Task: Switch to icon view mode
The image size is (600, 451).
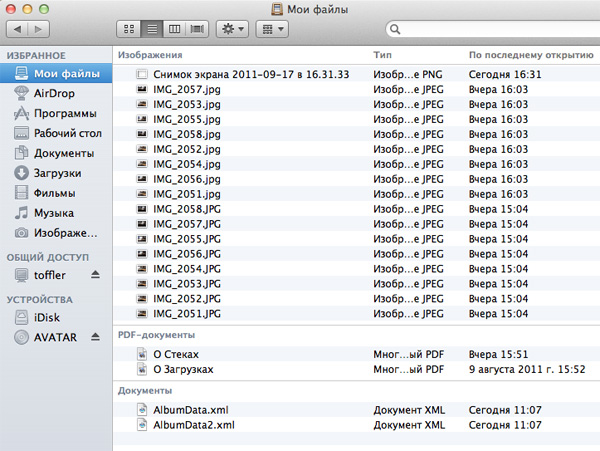Action: [x=127, y=30]
